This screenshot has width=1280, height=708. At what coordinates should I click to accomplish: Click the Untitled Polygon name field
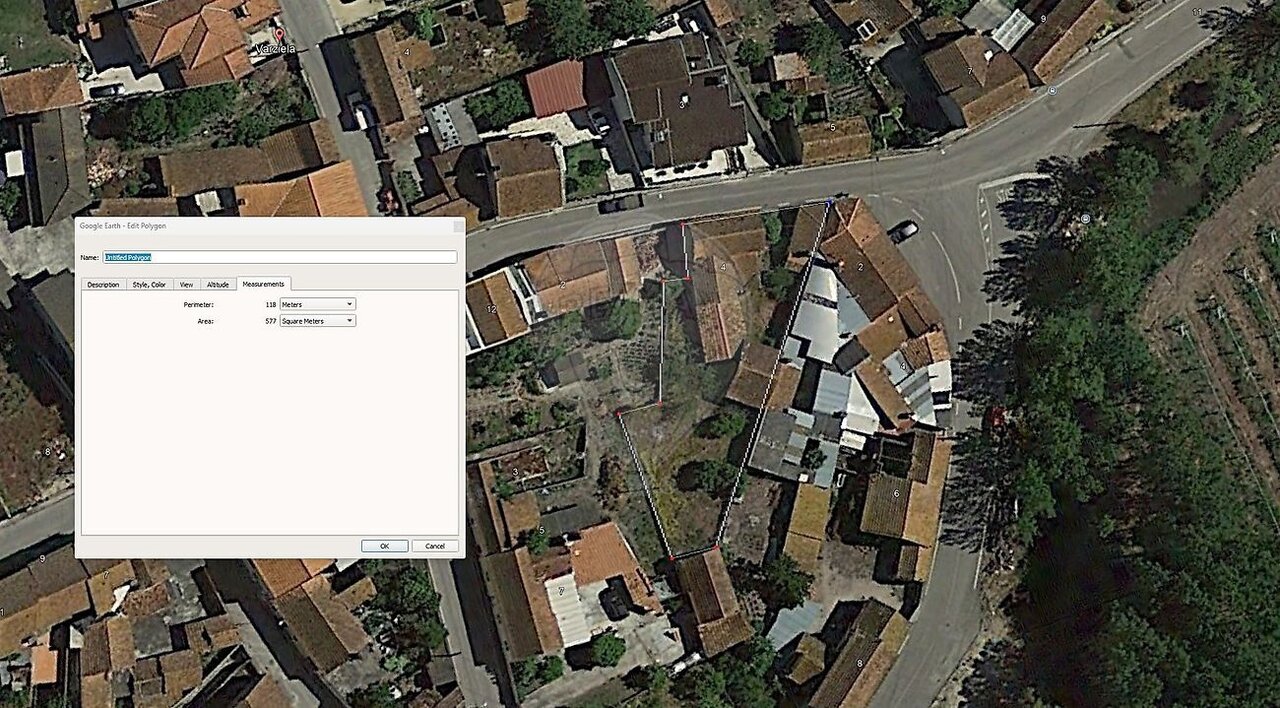click(x=280, y=257)
